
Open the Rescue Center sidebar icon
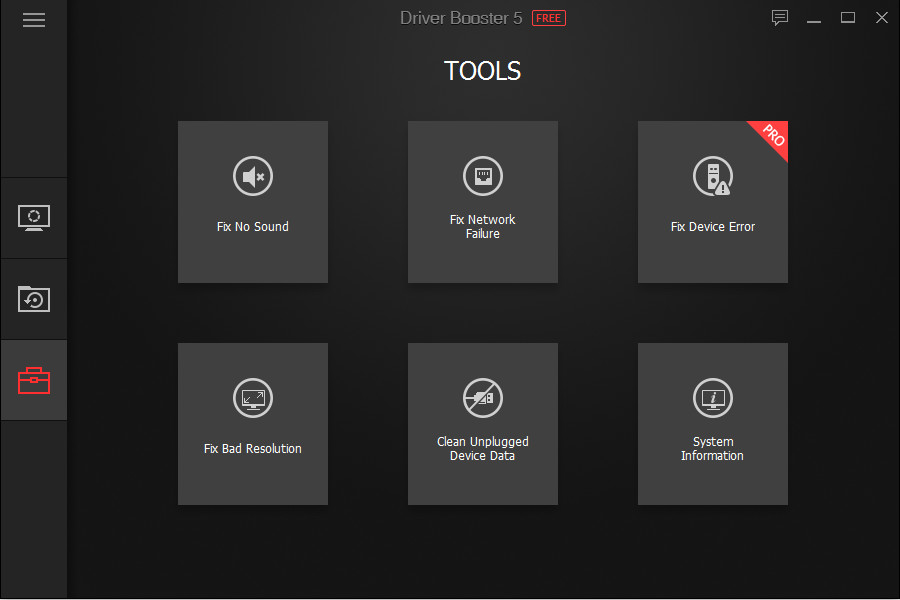point(34,298)
